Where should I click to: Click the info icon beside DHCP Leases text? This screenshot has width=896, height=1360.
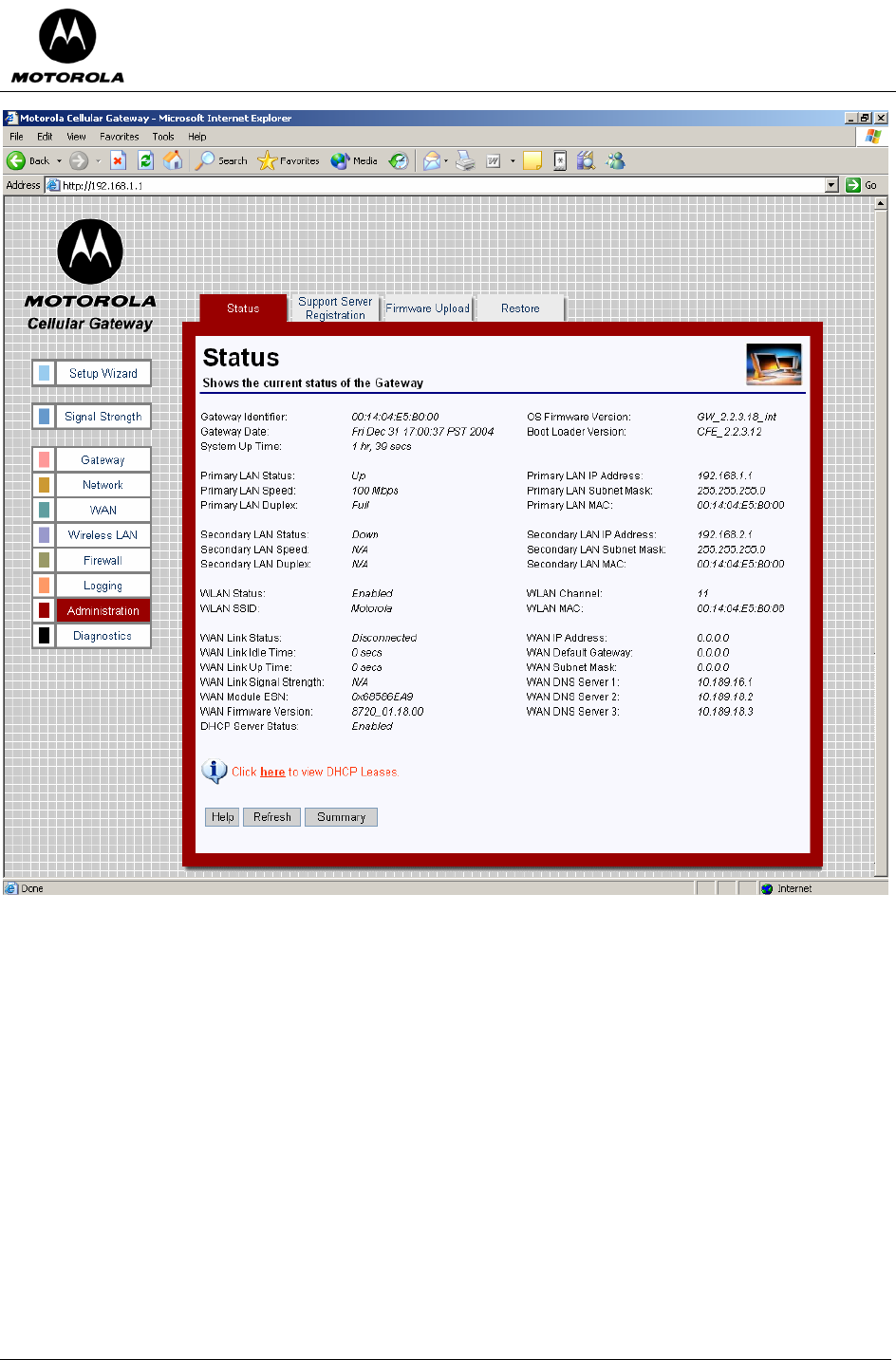click(x=215, y=772)
